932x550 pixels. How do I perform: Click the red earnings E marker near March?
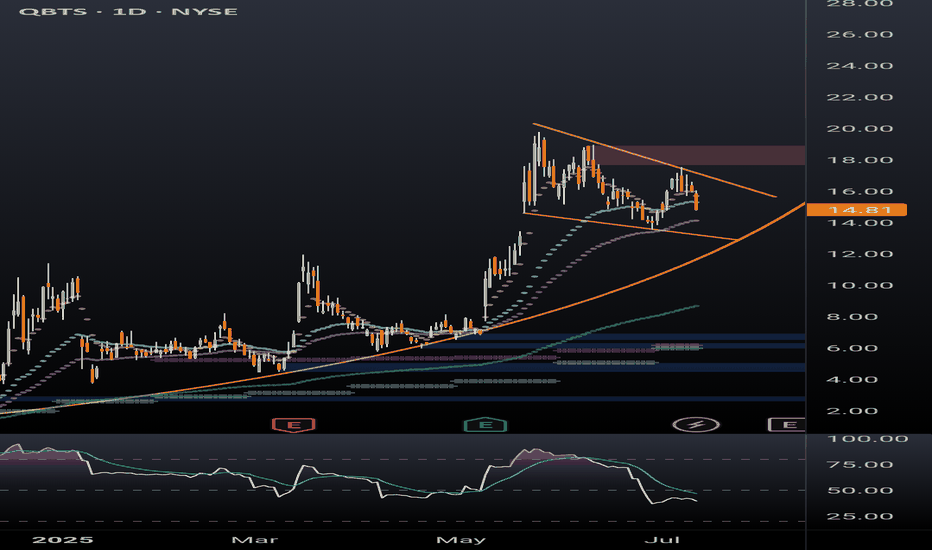(x=294, y=425)
